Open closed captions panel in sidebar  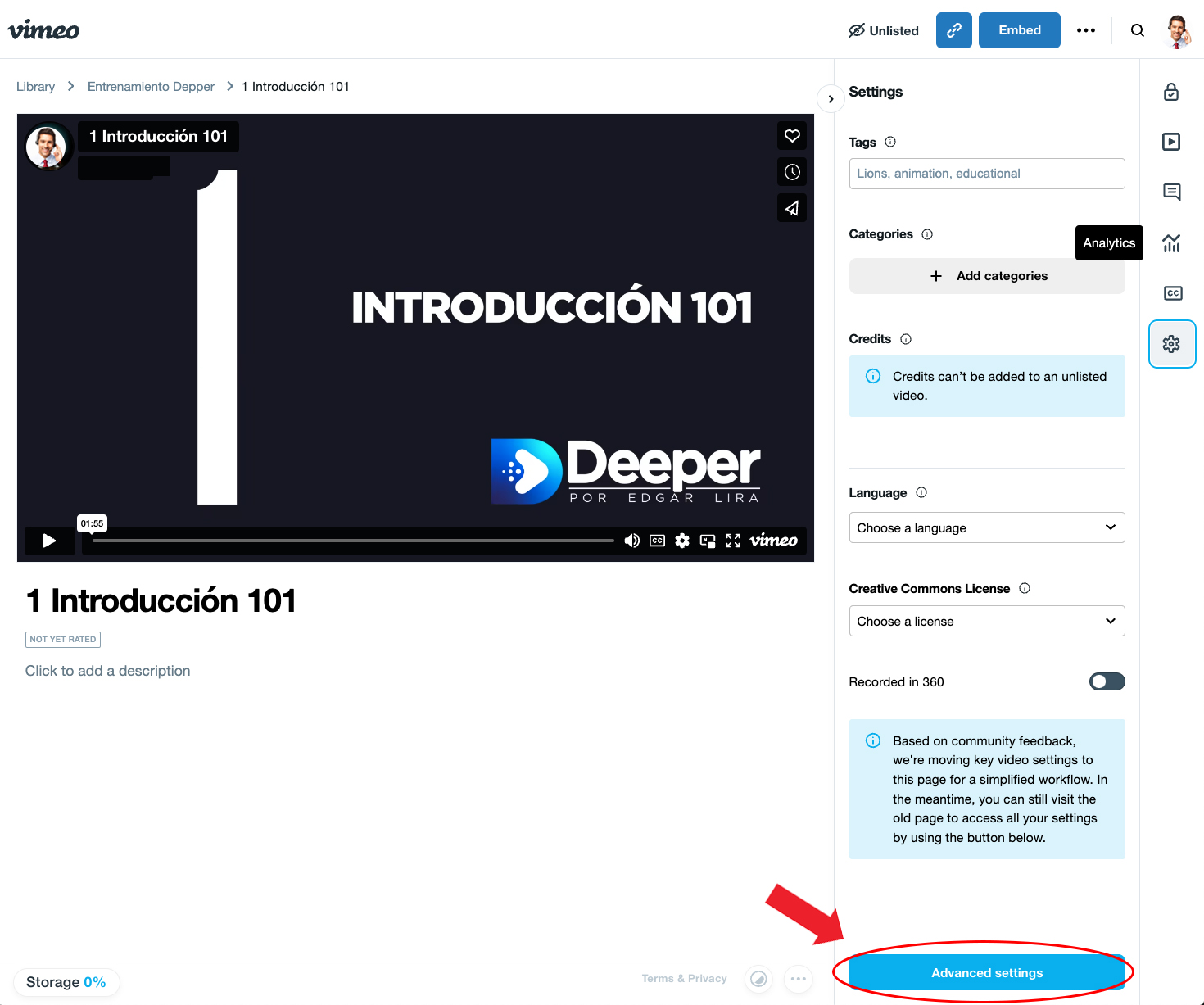[1173, 293]
